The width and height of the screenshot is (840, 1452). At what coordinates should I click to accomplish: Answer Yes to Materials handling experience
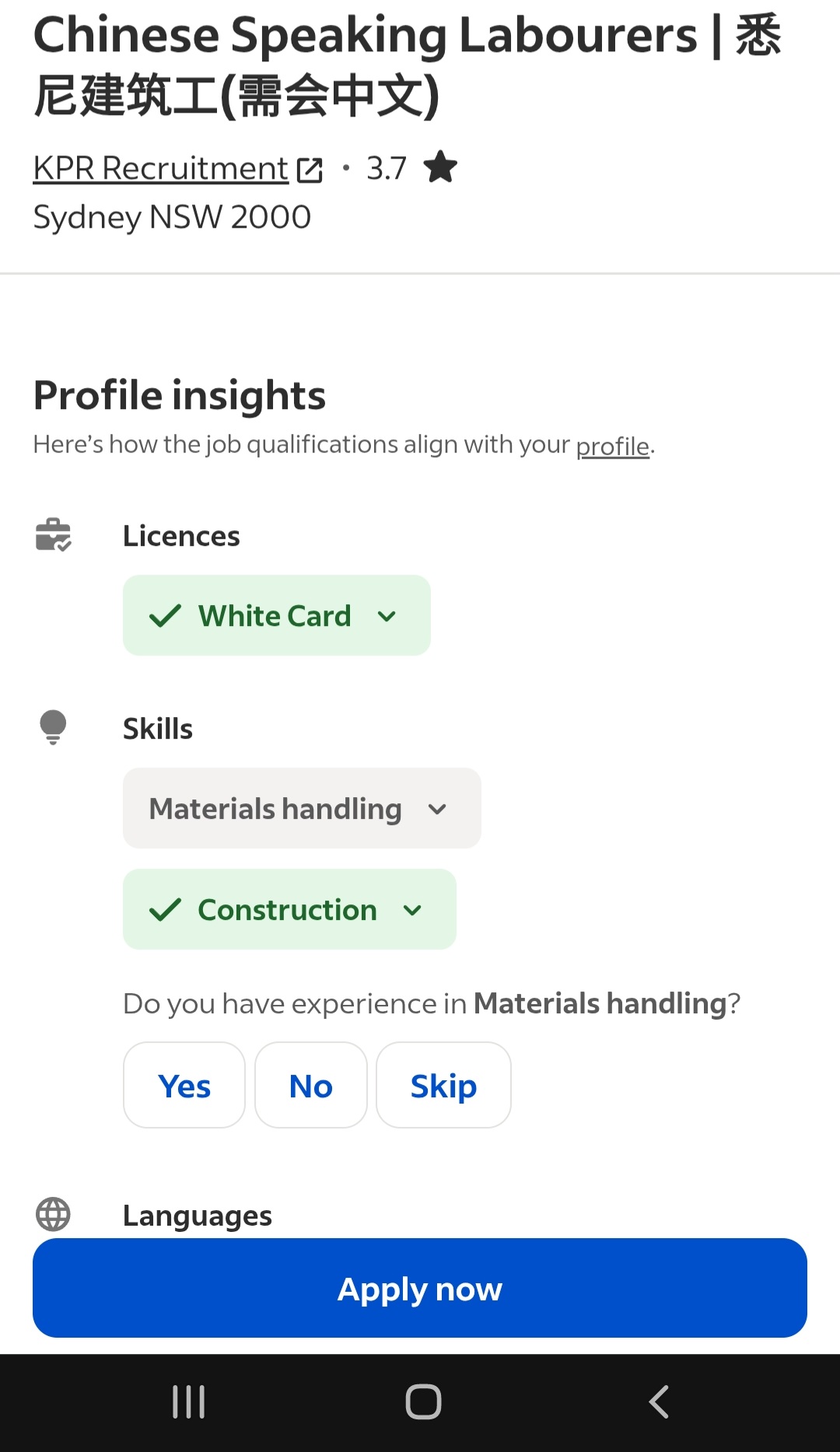click(x=184, y=1086)
